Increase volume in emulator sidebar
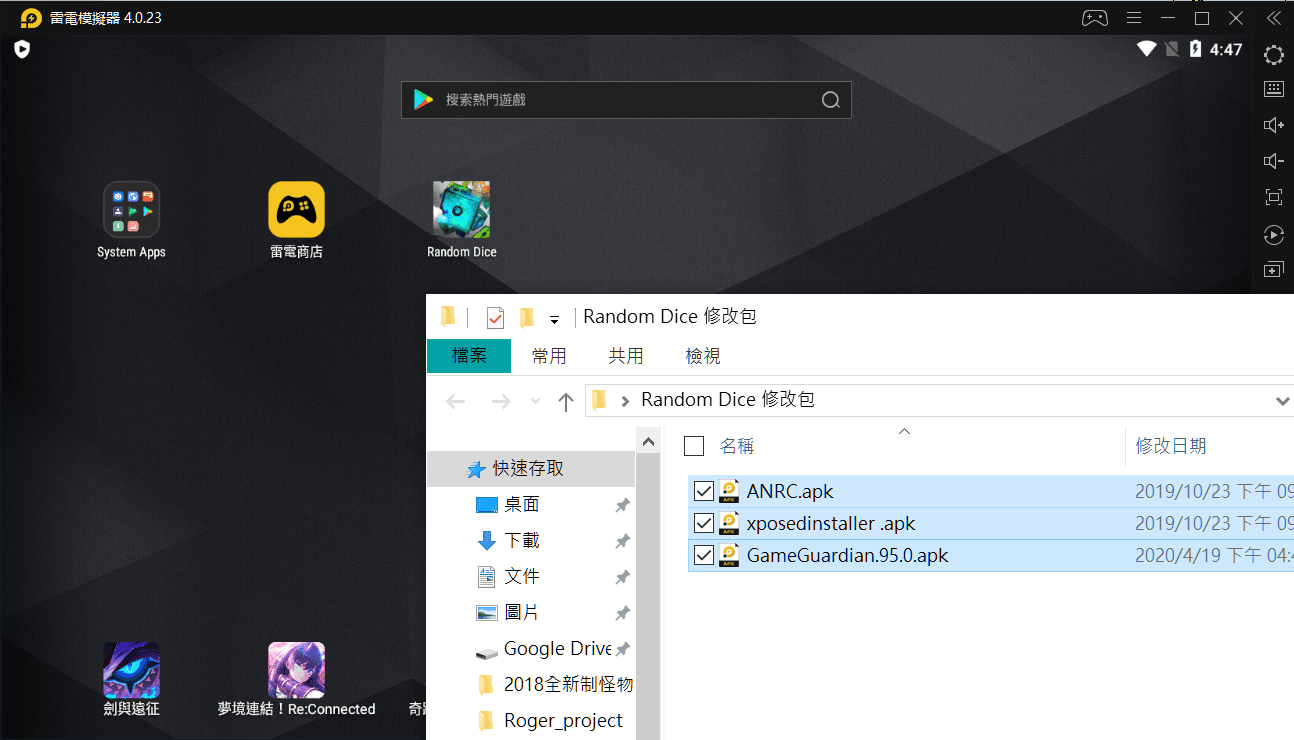Image resolution: width=1294 pixels, height=740 pixels. coord(1273,125)
